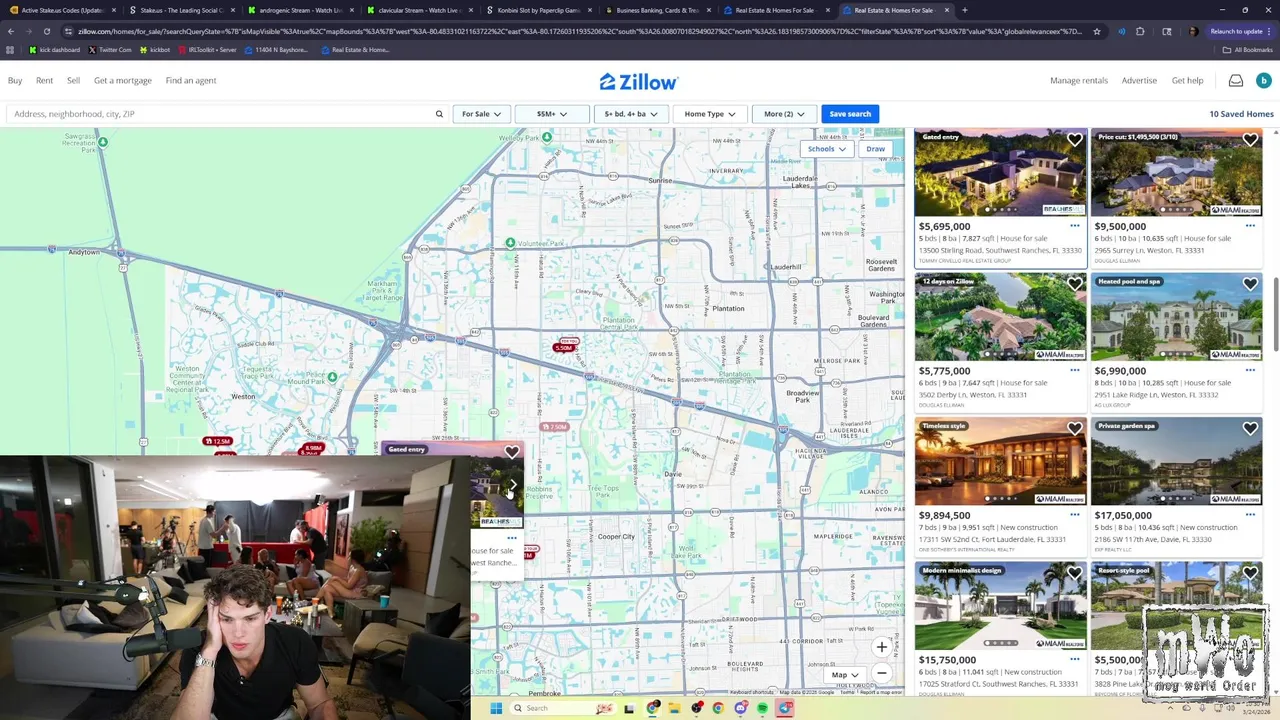Save the $5,775,000 Derby Ln home with heart
Viewport: 1280px width, 720px height.
click(x=1074, y=285)
